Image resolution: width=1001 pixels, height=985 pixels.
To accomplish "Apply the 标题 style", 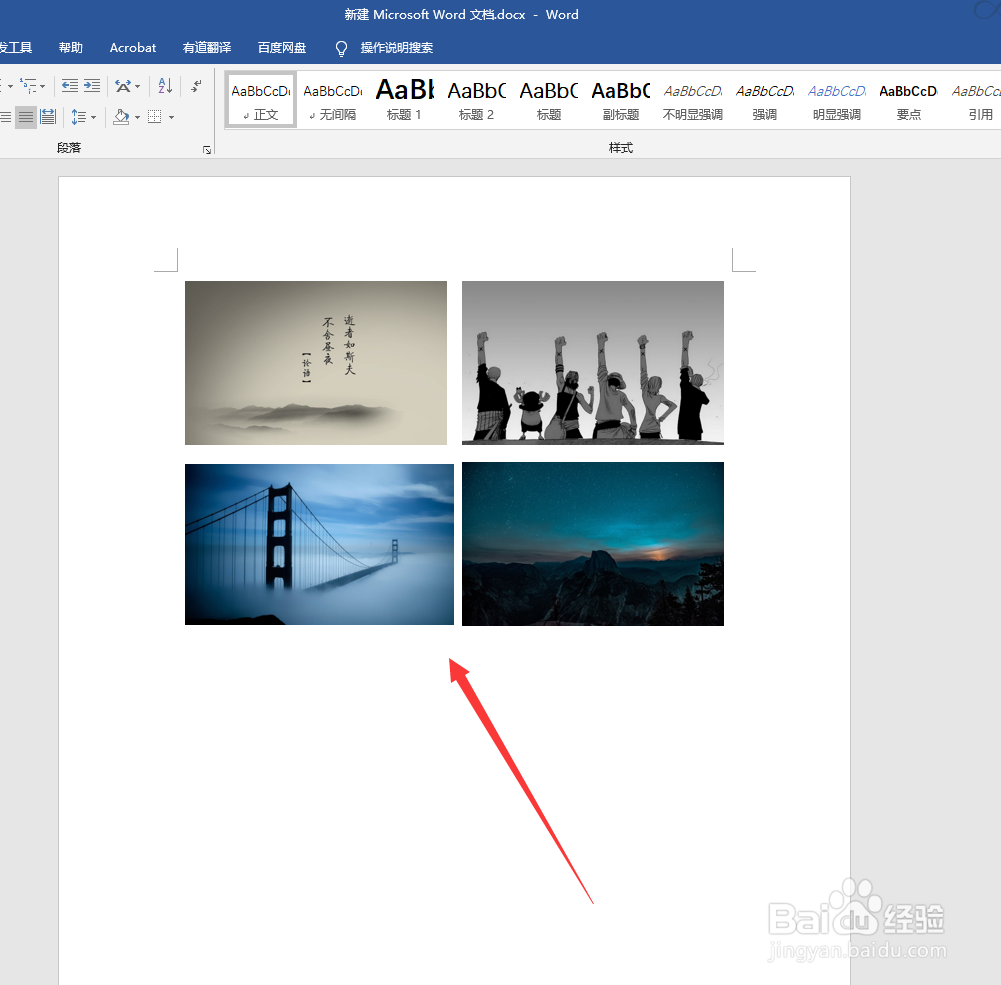I will coord(549,100).
